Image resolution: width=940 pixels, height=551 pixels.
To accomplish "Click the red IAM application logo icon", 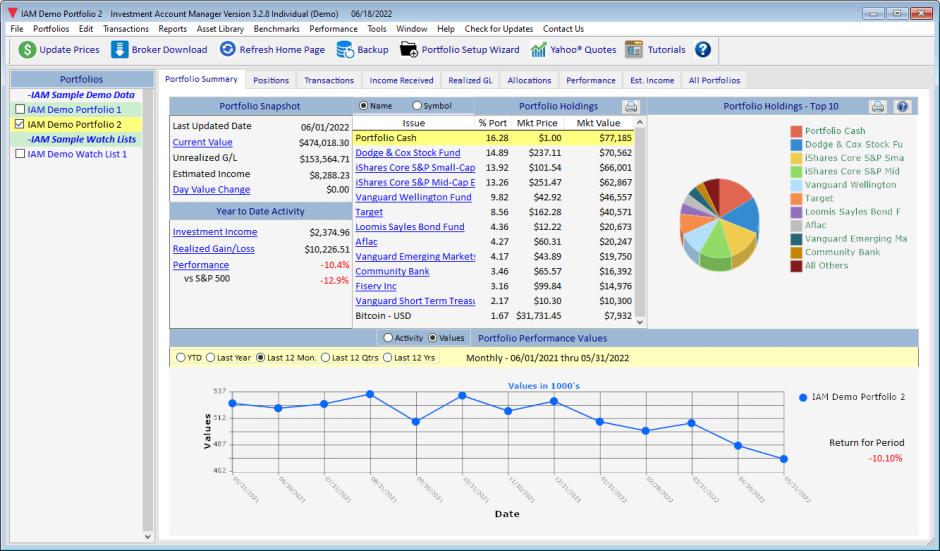I will coord(12,13).
